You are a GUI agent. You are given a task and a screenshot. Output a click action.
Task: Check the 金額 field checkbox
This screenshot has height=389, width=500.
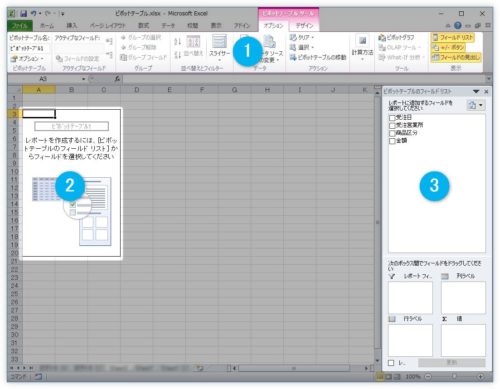pyautogui.click(x=392, y=141)
